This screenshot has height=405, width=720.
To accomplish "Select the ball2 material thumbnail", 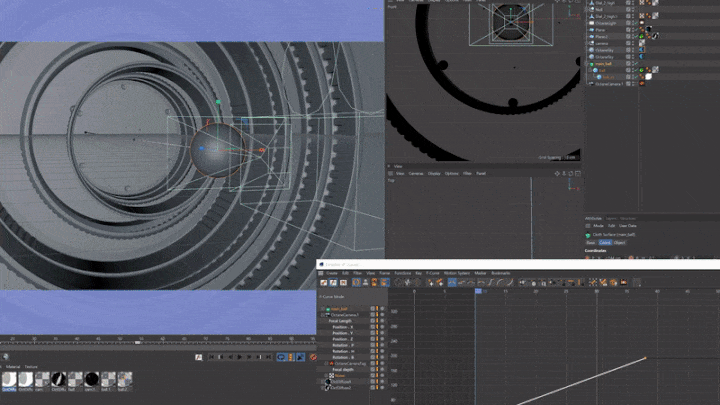I will click(x=124, y=379).
